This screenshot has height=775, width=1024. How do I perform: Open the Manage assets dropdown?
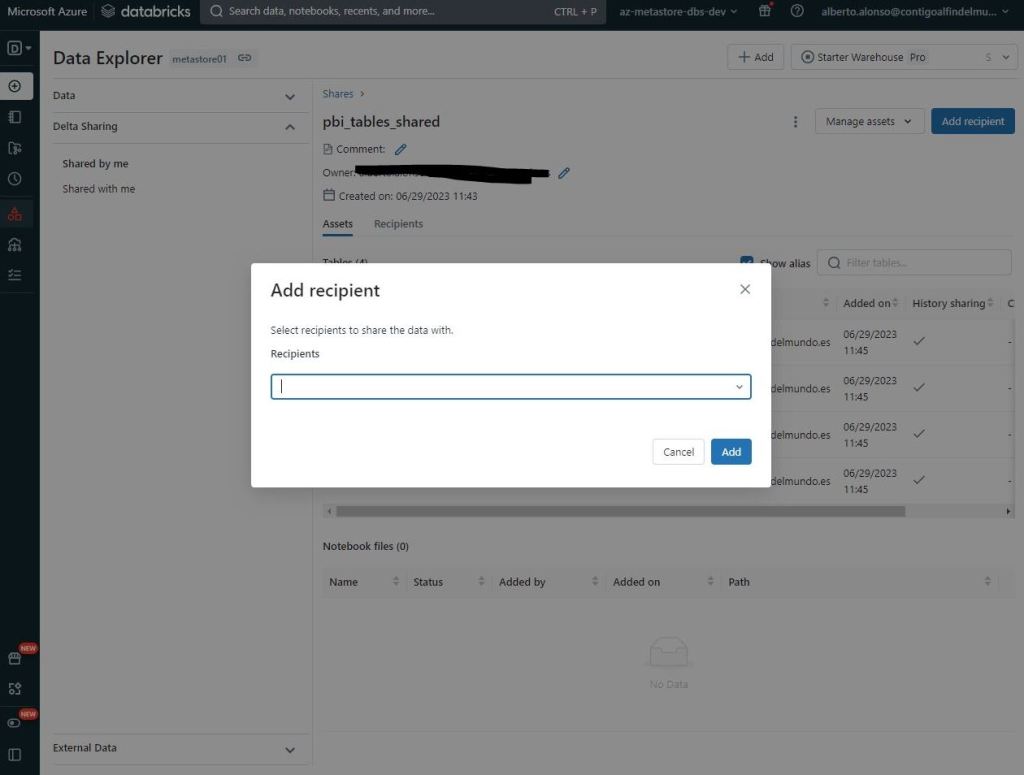(868, 122)
